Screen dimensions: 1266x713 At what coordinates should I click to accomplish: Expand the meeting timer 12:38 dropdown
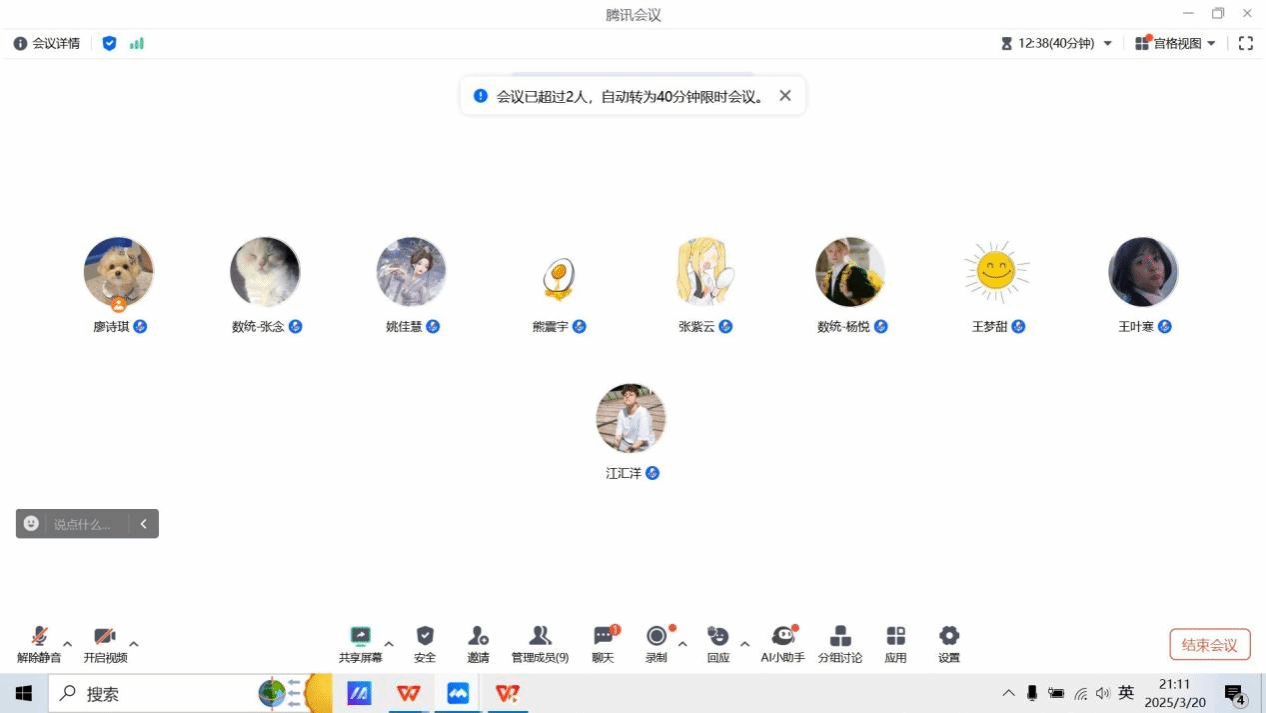[x=1107, y=44]
